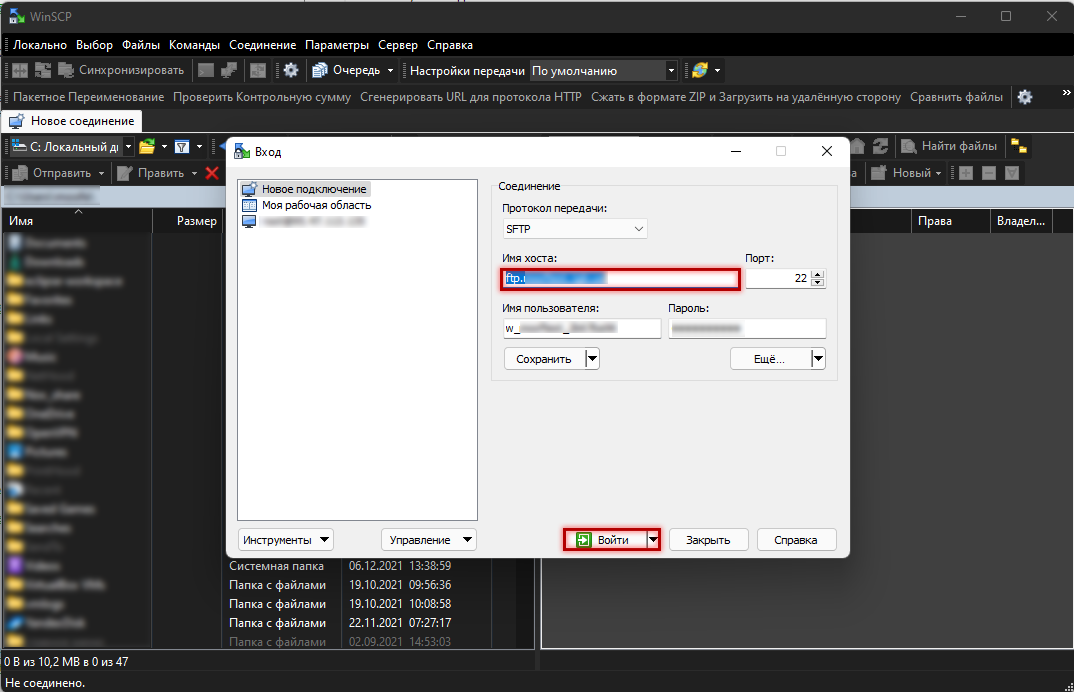Open the Выбор menu

coord(95,45)
